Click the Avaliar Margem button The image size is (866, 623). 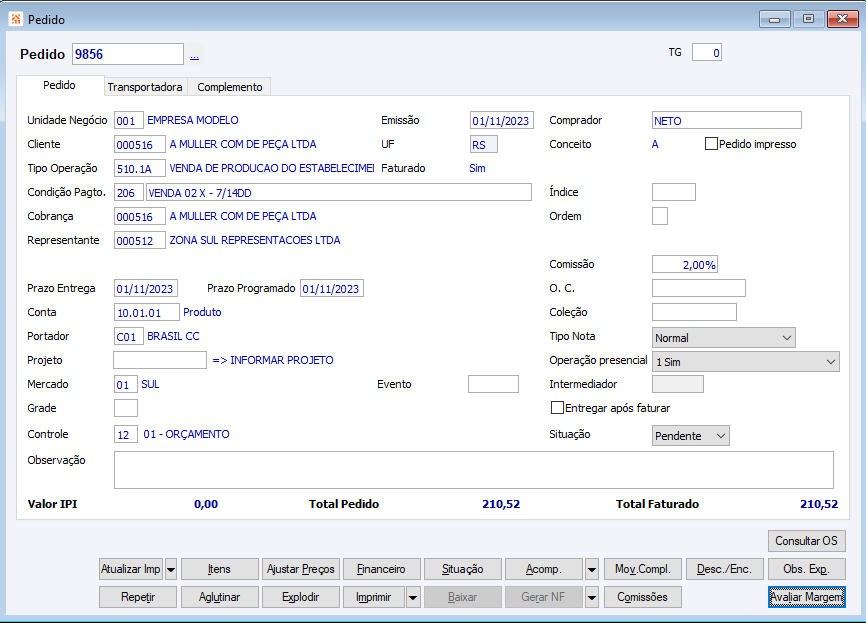click(x=806, y=597)
